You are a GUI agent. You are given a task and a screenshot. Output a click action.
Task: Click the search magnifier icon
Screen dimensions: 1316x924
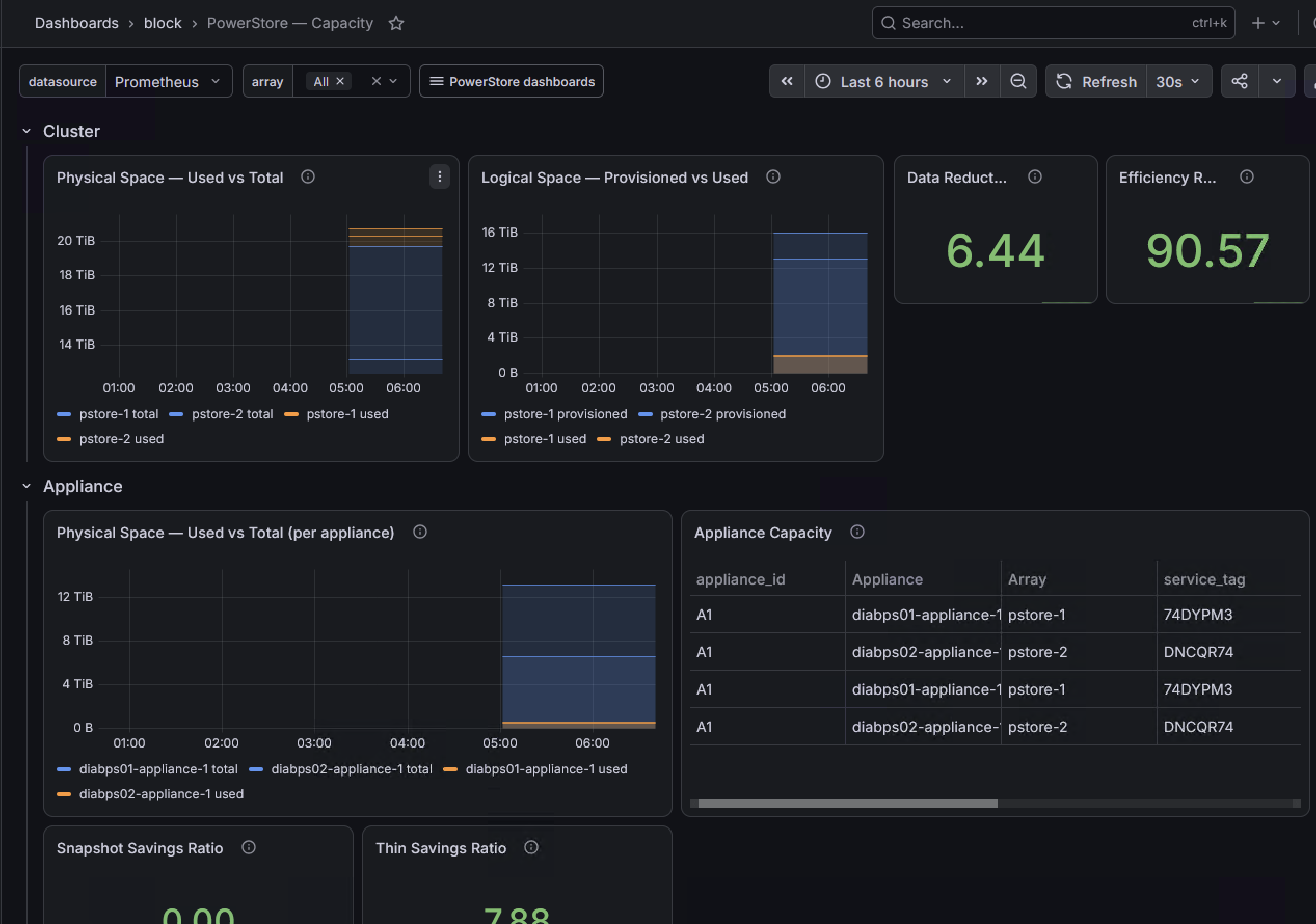pyautogui.click(x=888, y=23)
